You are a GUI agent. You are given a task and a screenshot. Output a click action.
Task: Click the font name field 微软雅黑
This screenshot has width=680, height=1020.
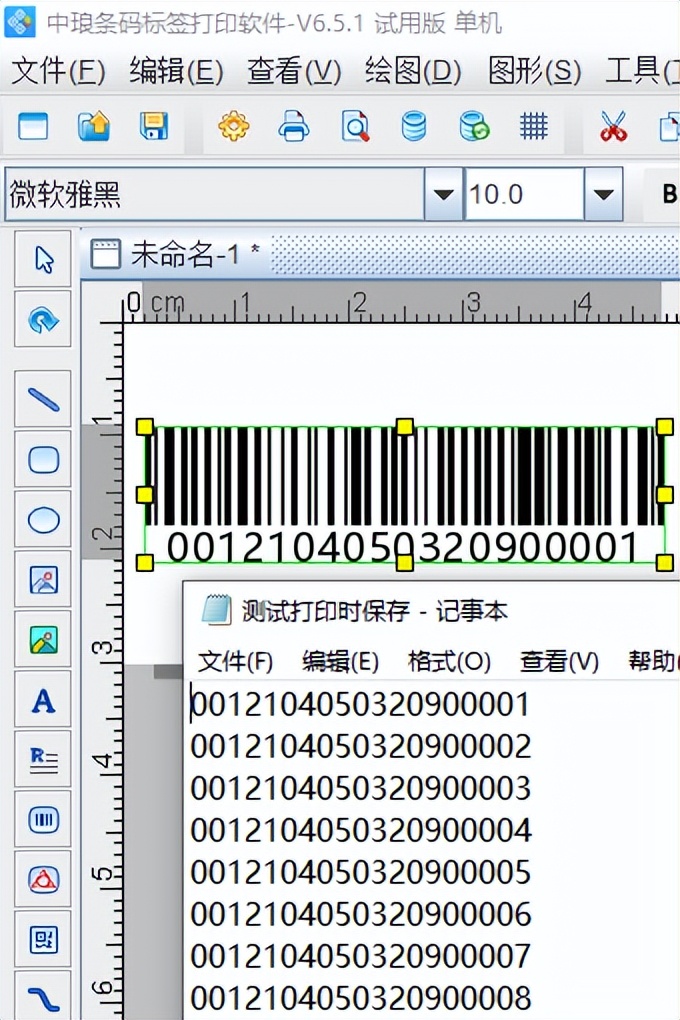pos(215,194)
